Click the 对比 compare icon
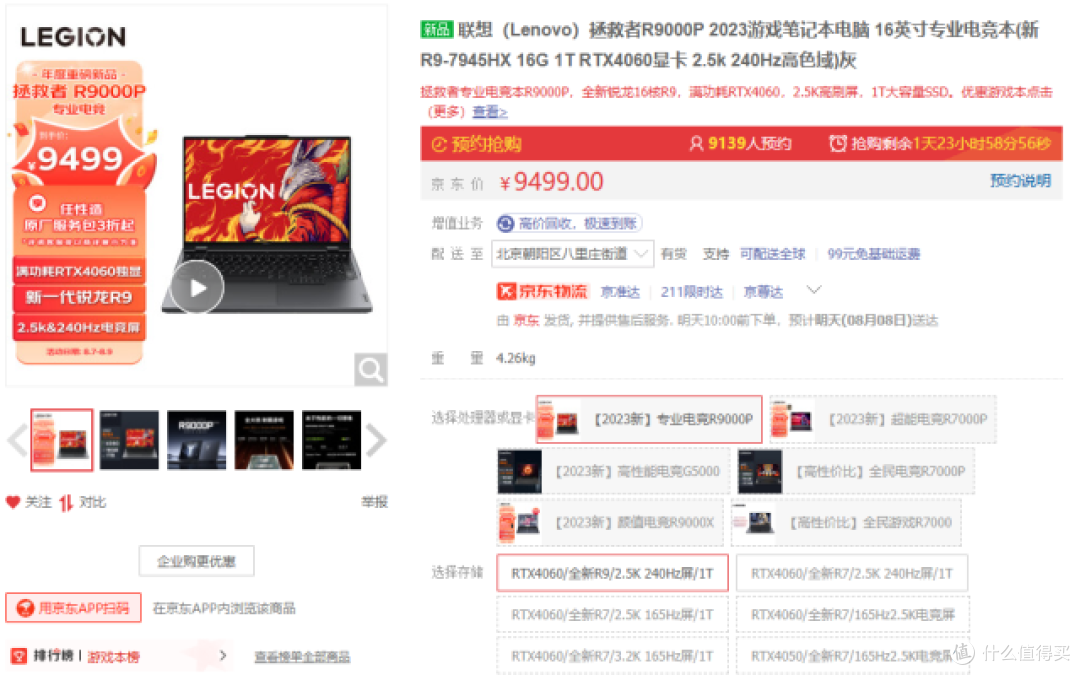The width and height of the screenshot is (1080, 675). click(x=66, y=503)
